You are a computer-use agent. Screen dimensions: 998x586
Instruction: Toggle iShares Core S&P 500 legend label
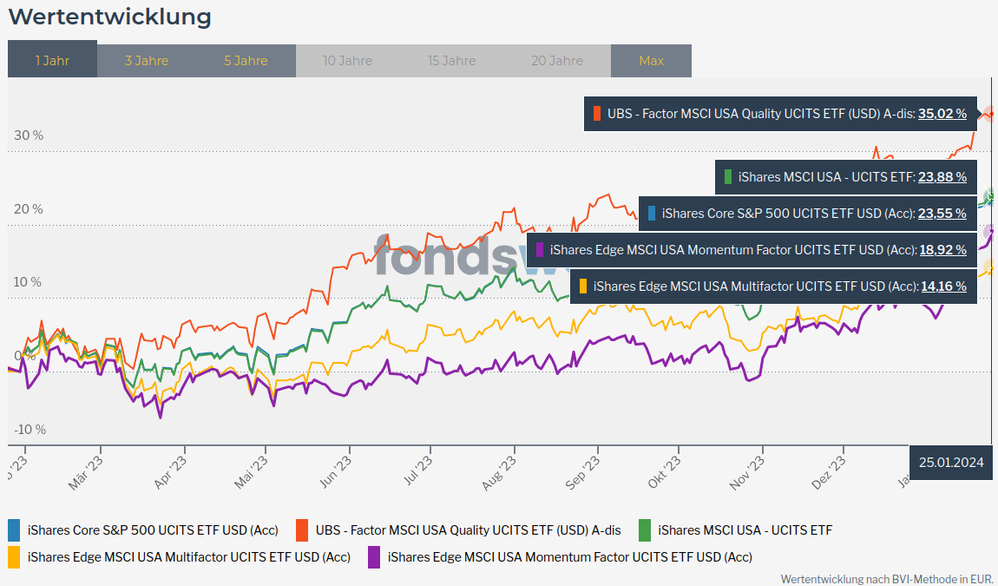[x=153, y=530]
